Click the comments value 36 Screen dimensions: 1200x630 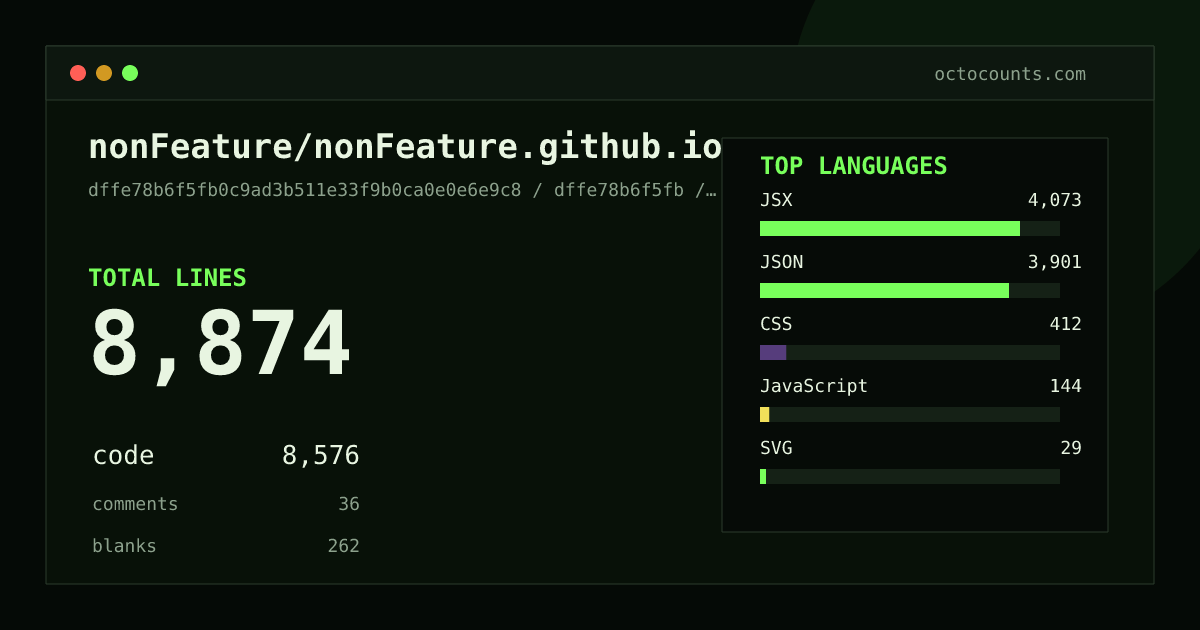coord(349,504)
